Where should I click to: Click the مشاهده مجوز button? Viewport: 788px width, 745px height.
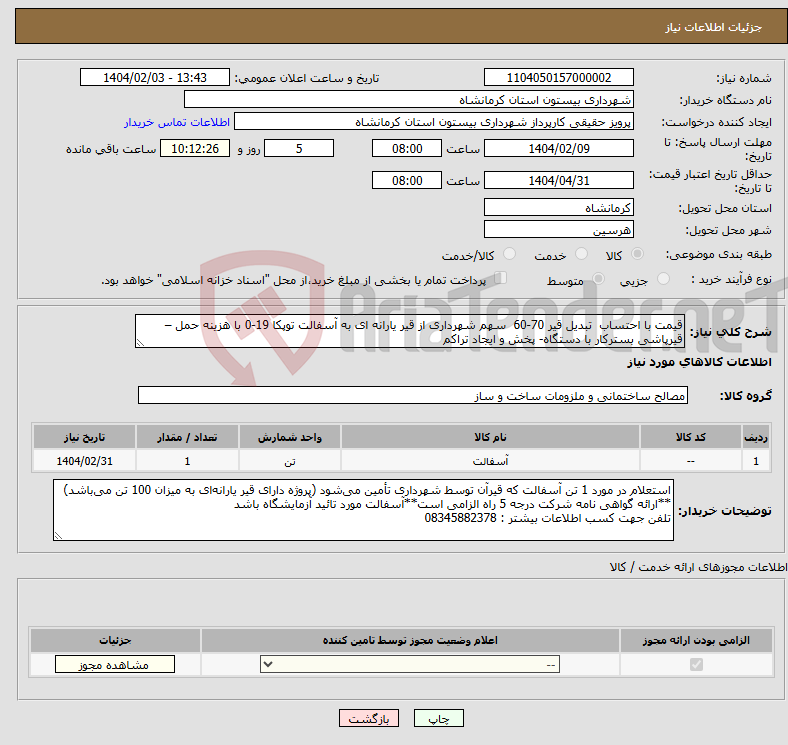[x=115, y=665]
